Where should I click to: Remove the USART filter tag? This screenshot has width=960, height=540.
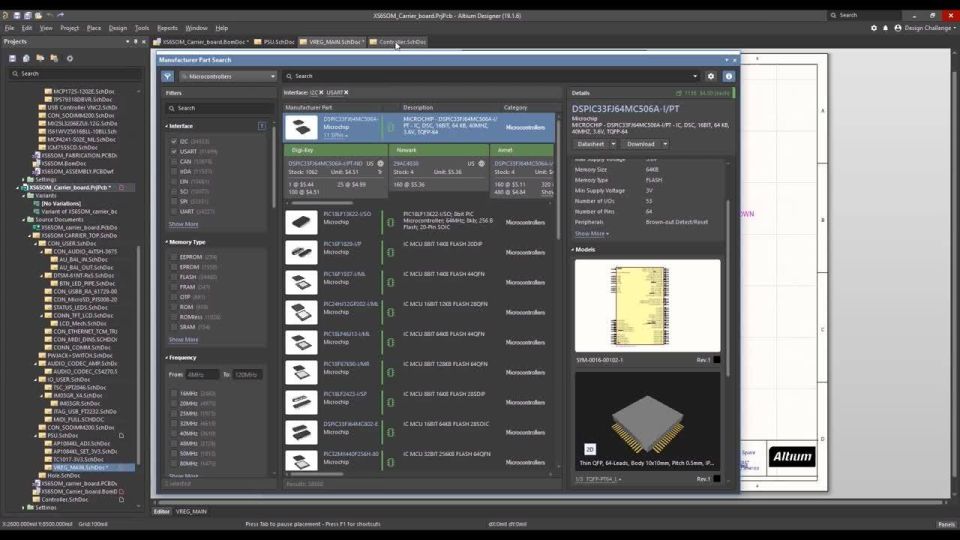(346, 92)
